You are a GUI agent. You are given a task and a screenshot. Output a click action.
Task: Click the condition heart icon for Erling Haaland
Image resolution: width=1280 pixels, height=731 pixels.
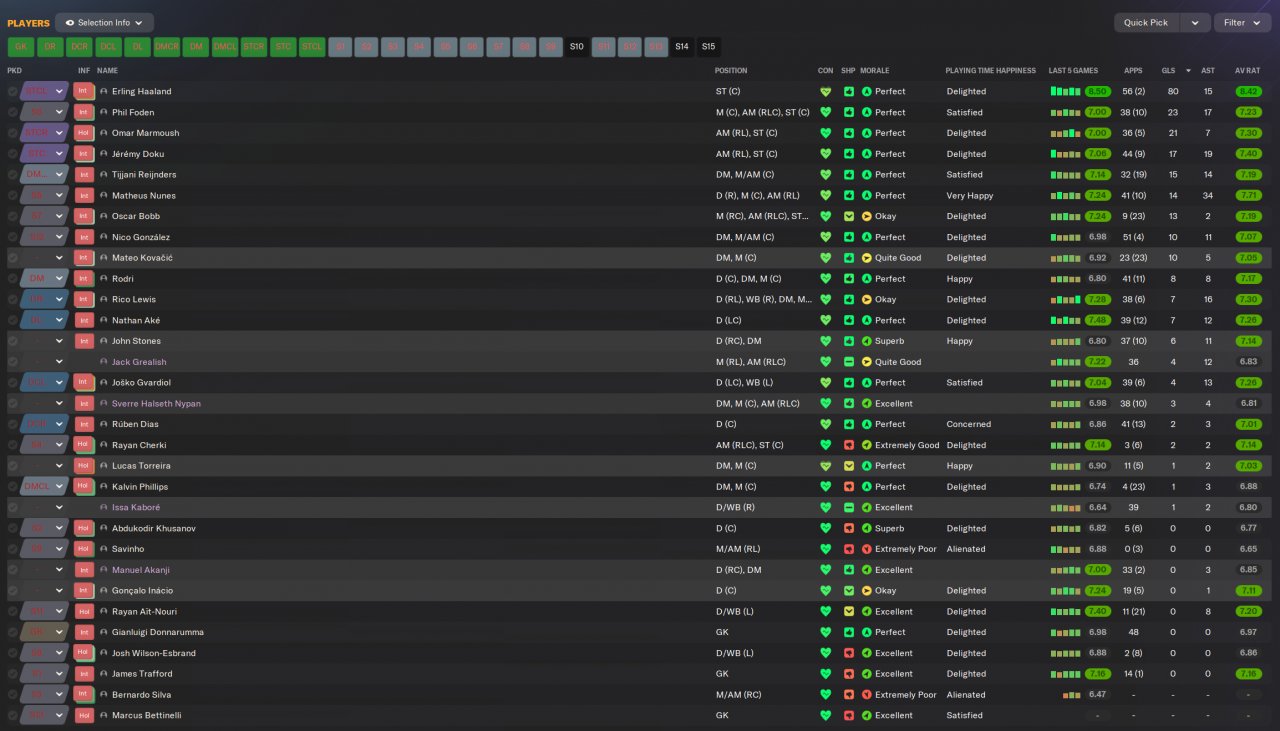(825, 91)
